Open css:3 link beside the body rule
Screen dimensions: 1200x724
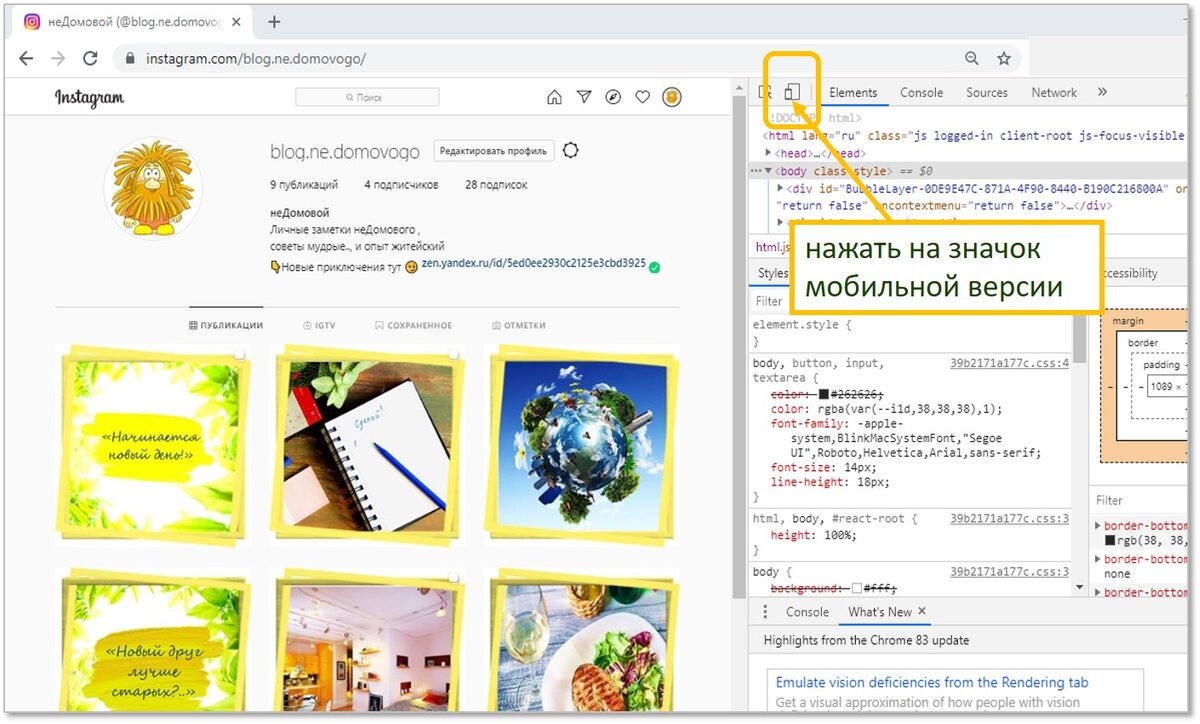point(1009,571)
